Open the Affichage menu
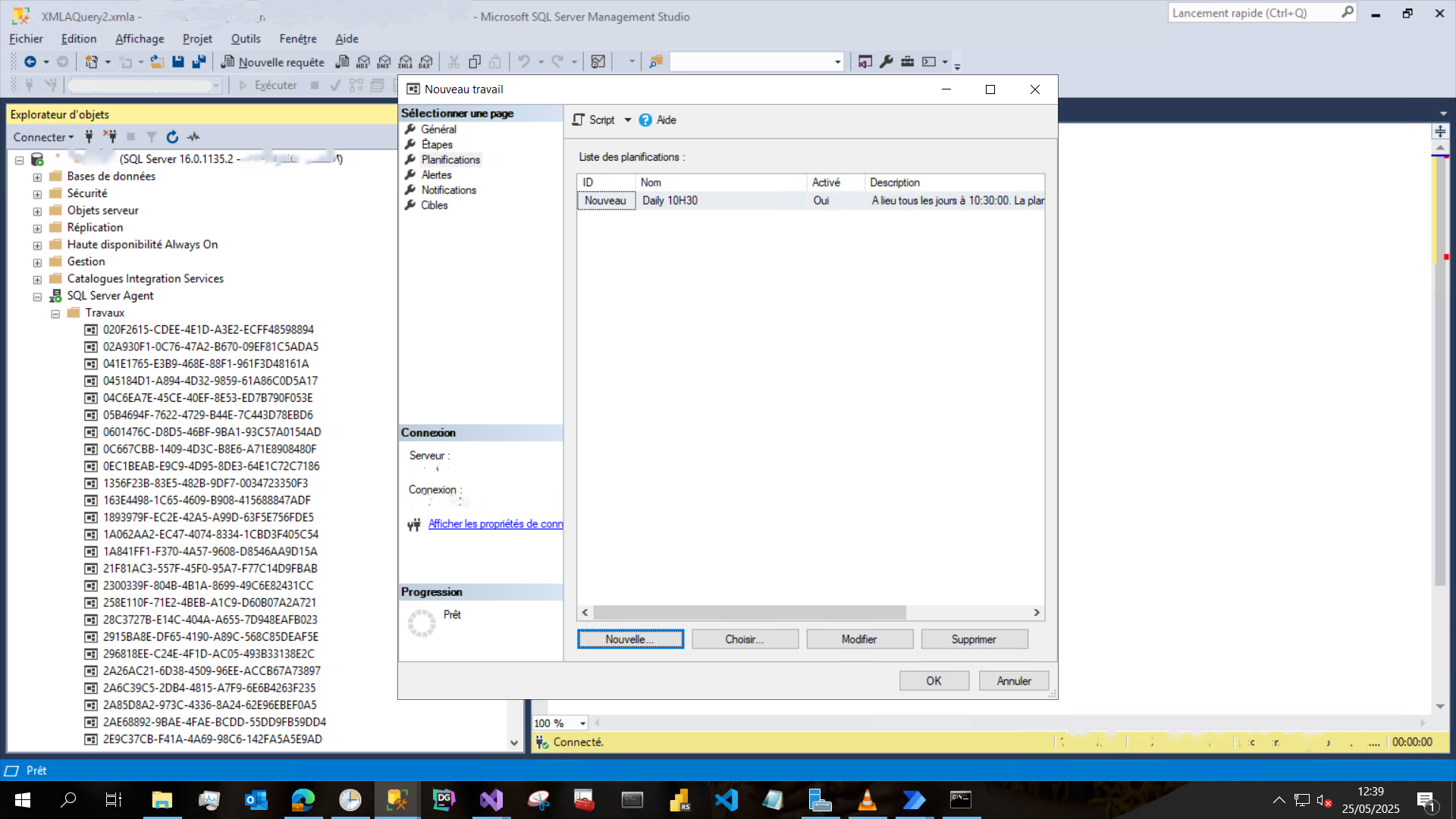Screen dimensions: 1456x819 pyautogui.click(x=140, y=39)
